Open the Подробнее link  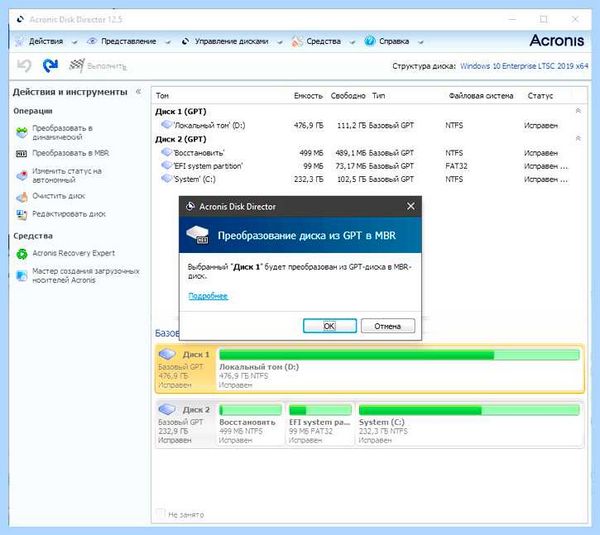coord(208,296)
